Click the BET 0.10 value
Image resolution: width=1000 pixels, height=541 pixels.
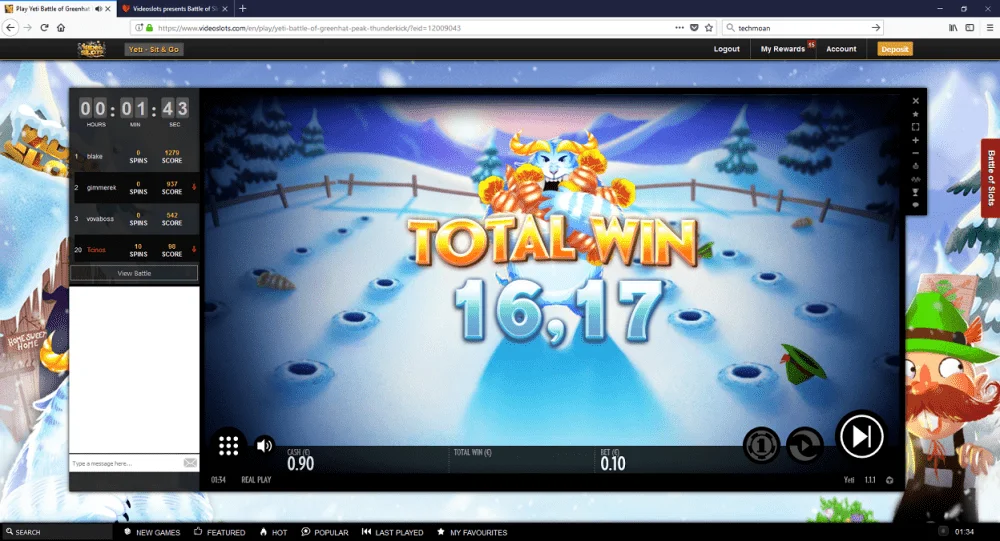tap(613, 464)
